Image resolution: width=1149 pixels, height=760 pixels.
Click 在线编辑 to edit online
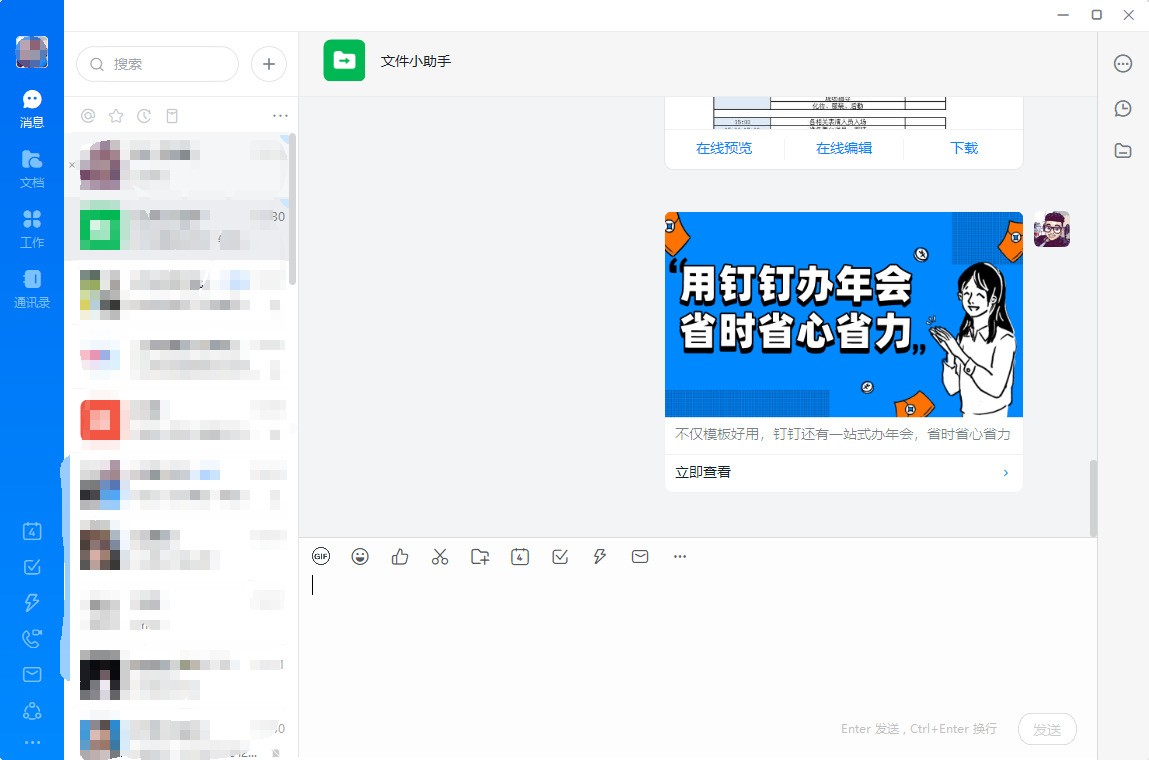844,148
